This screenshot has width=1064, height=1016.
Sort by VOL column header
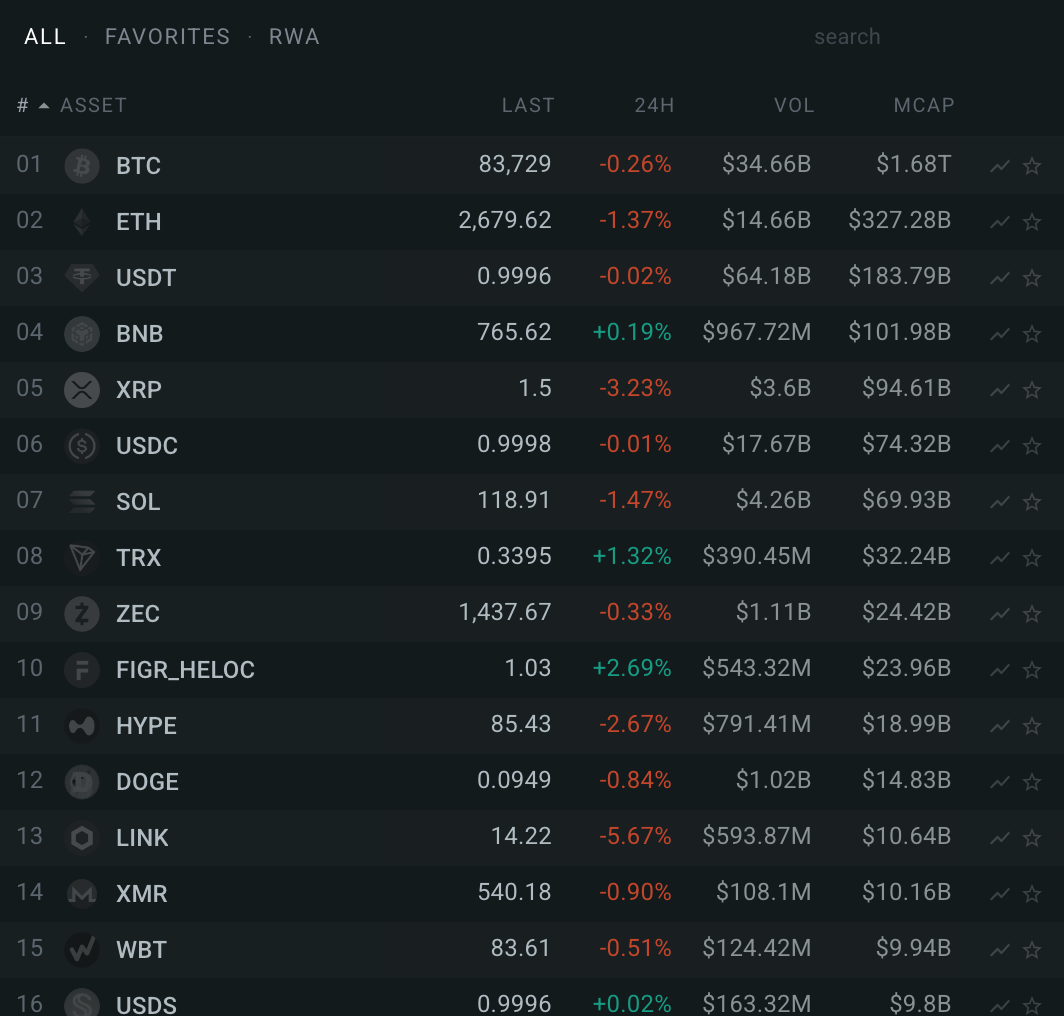coord(794,105)
